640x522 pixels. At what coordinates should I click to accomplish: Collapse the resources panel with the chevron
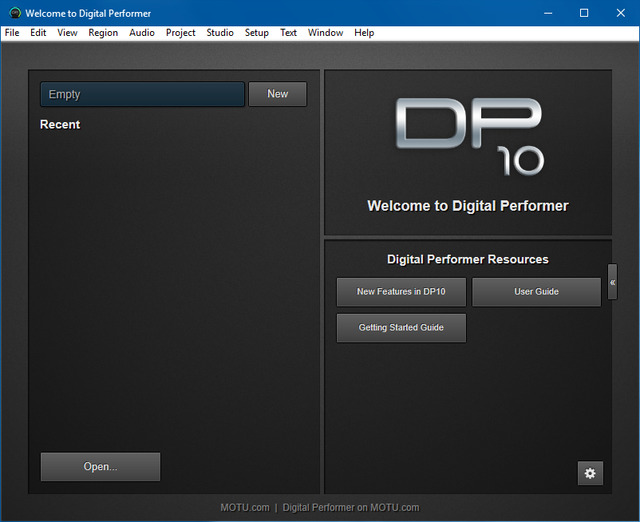pyautogui.click(x=612, y=283)
